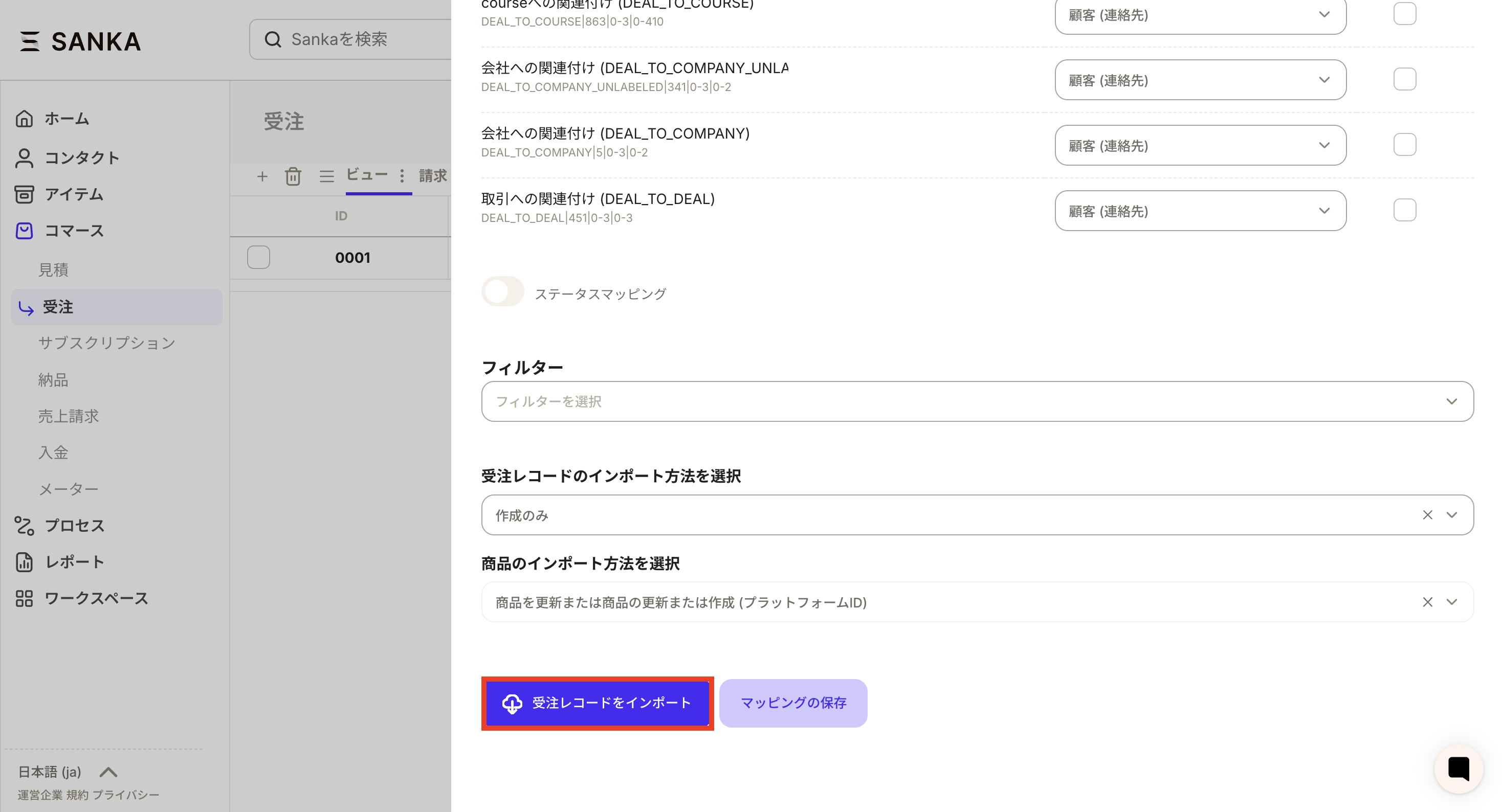The image size is (1502, 812).
Task: Click the trash delete icon
Action: 293,176
